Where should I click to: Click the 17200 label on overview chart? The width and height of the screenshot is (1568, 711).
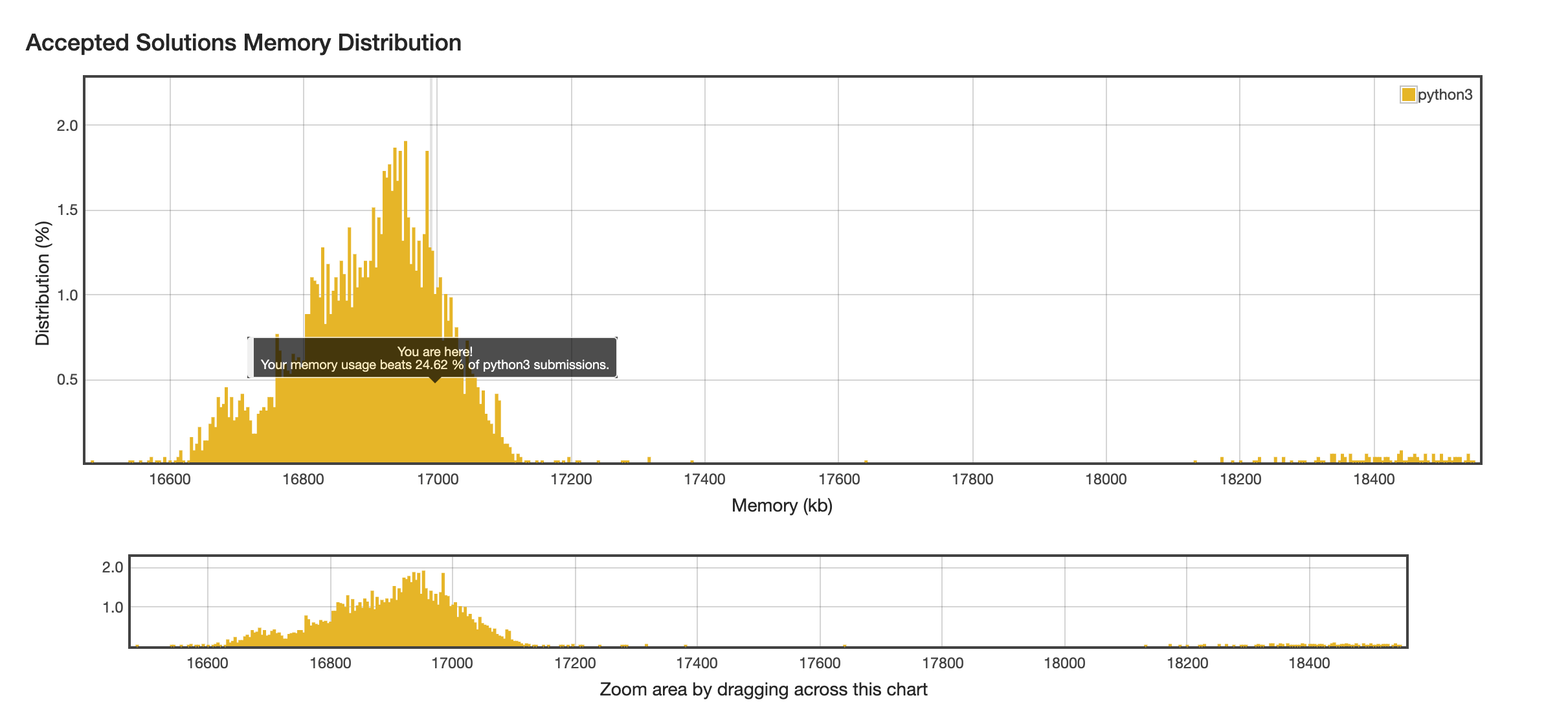[575, 663]
